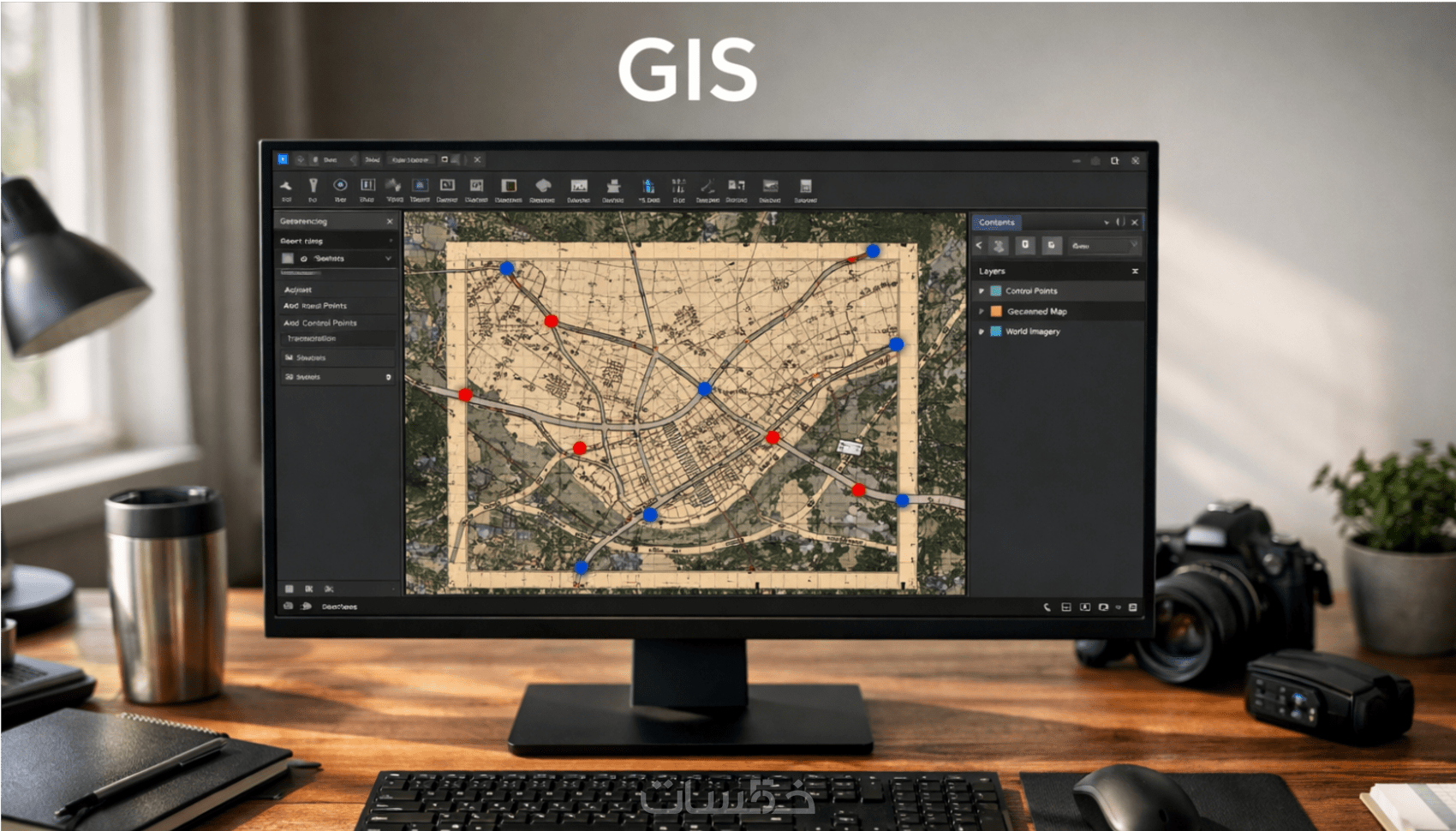Screen dimensions: 1456x831
Task: Click the blue application icon in the title bar
Action: point(283,159)
